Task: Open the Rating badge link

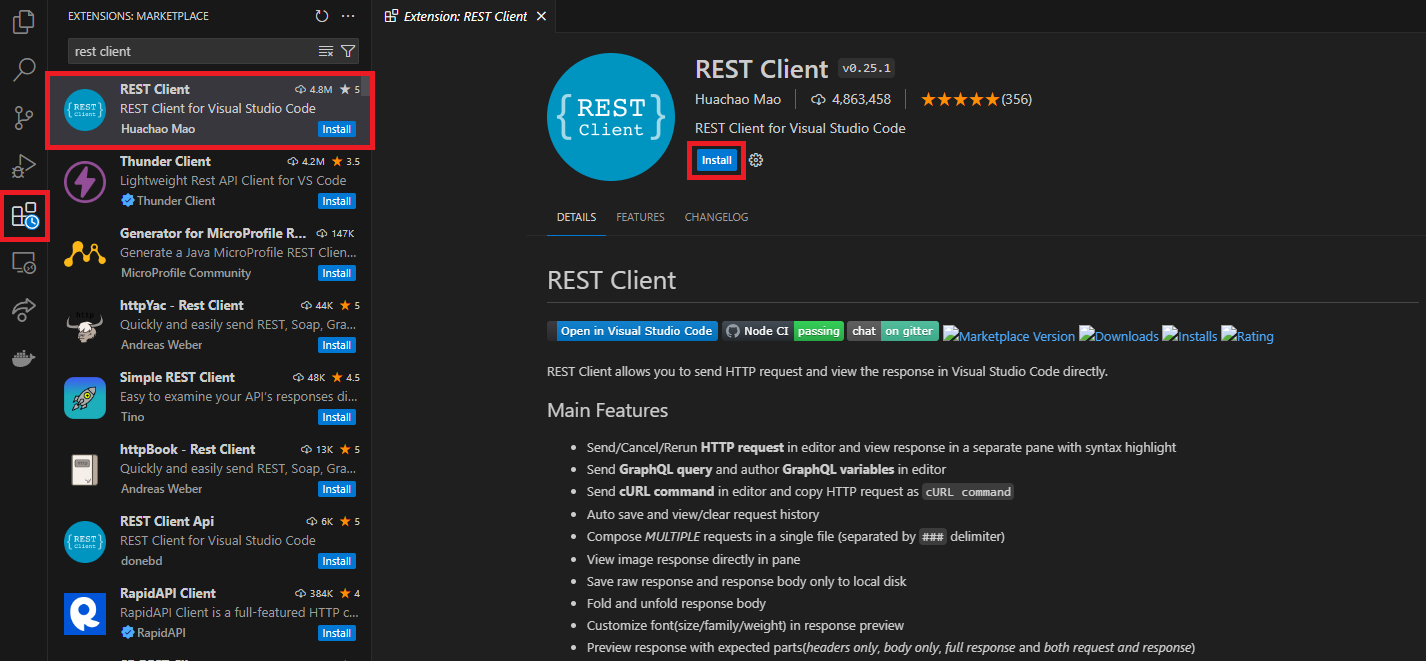Action: coord(1247,336)
